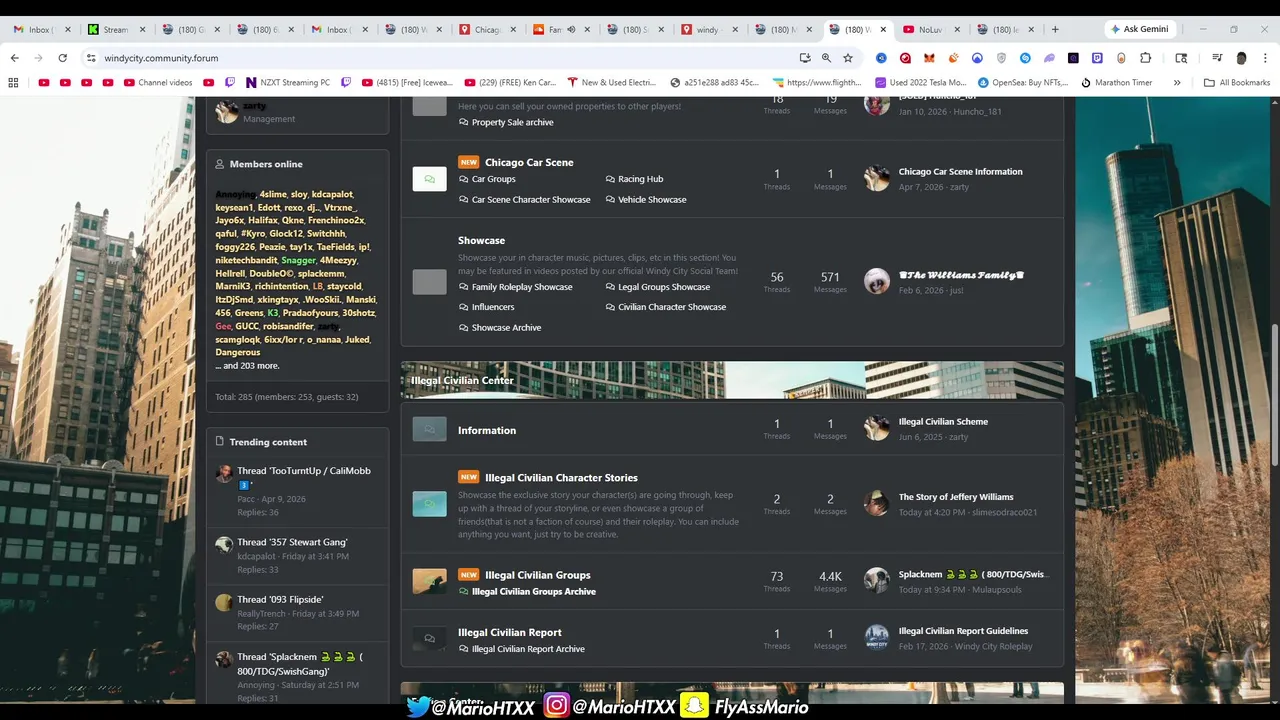This screenshot has height=720, width=1280.
Task: Open the Car Groups subforum
Action: 493,179
